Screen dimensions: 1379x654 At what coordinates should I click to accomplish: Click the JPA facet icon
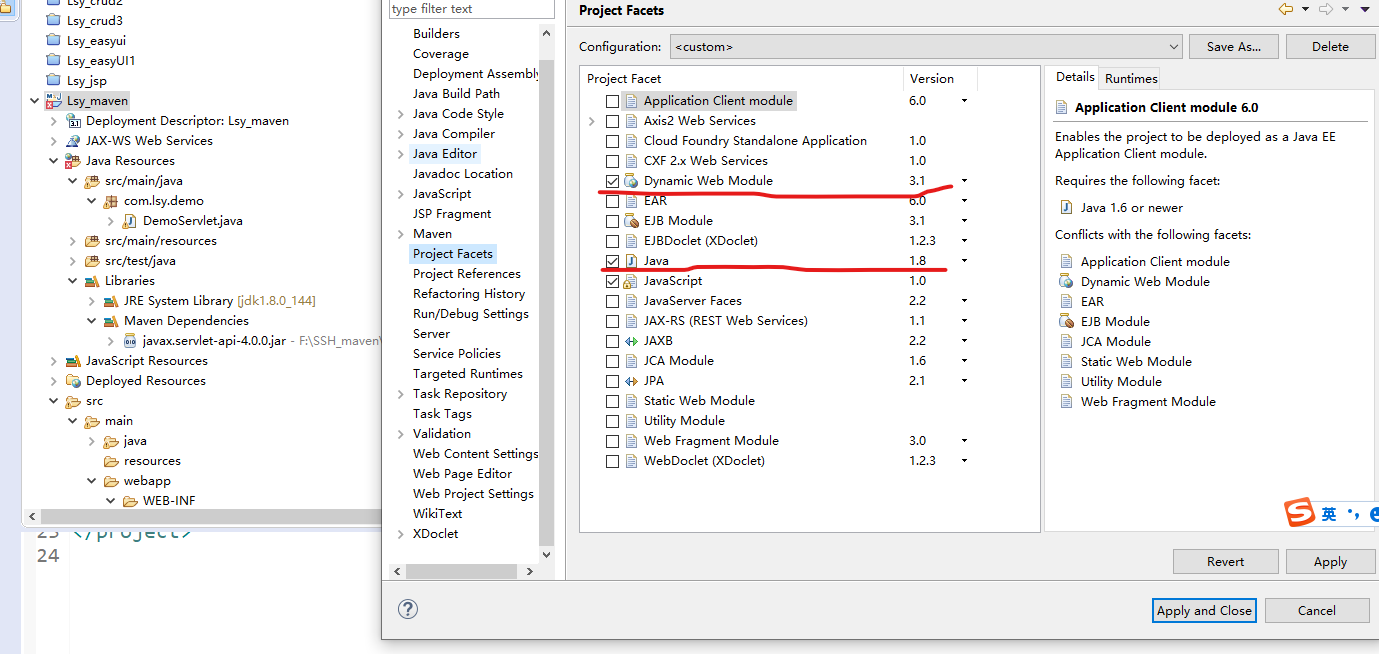point(631,381)
